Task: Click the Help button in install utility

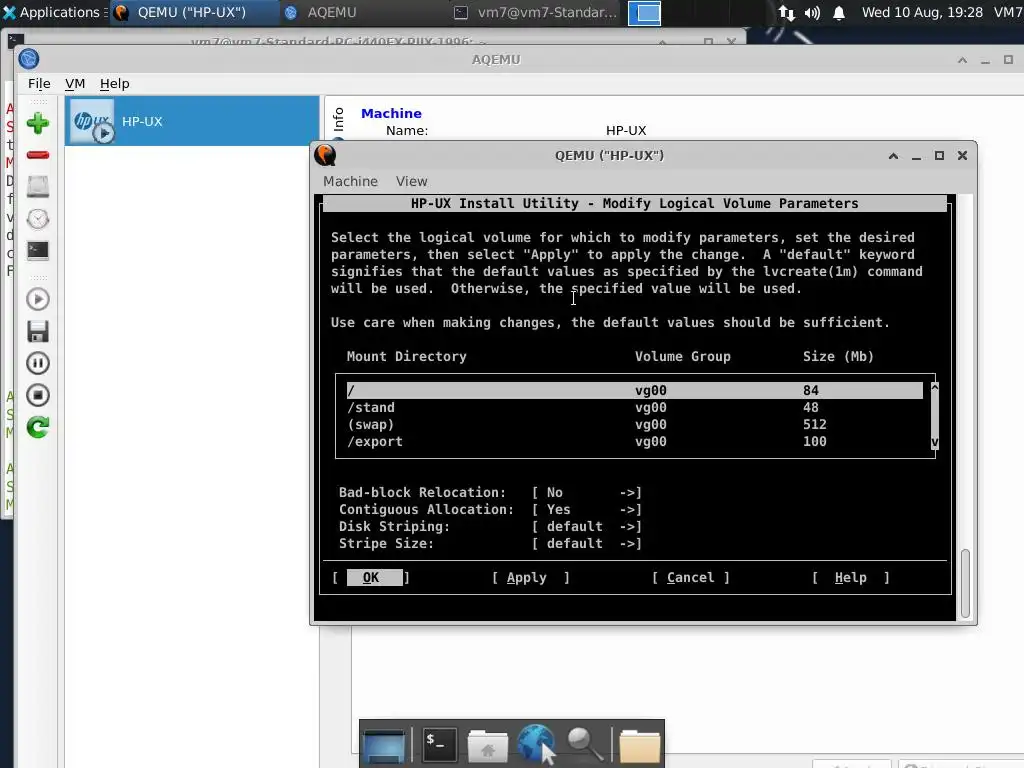Action: (x=850, y=577)
